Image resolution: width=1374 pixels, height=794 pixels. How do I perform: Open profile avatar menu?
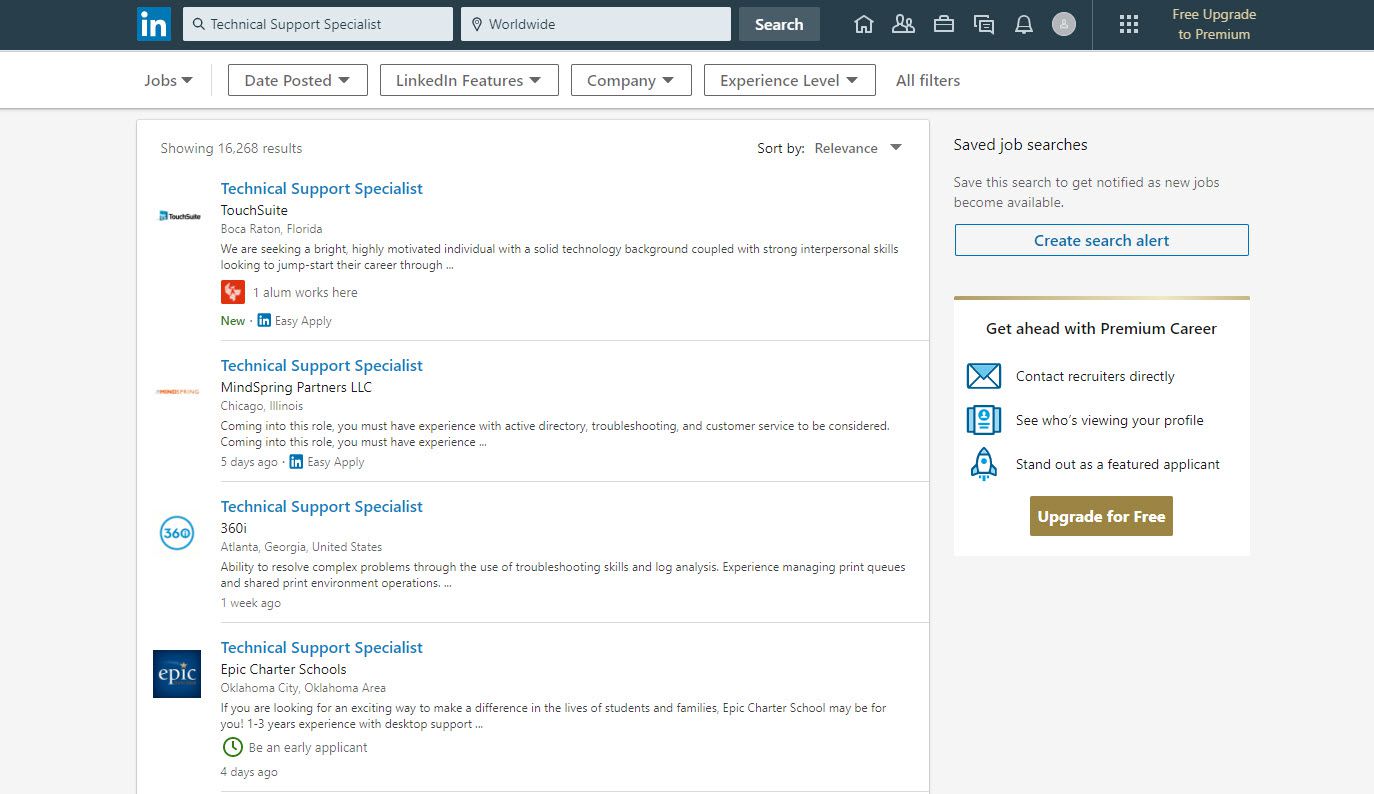point(1064,24)
